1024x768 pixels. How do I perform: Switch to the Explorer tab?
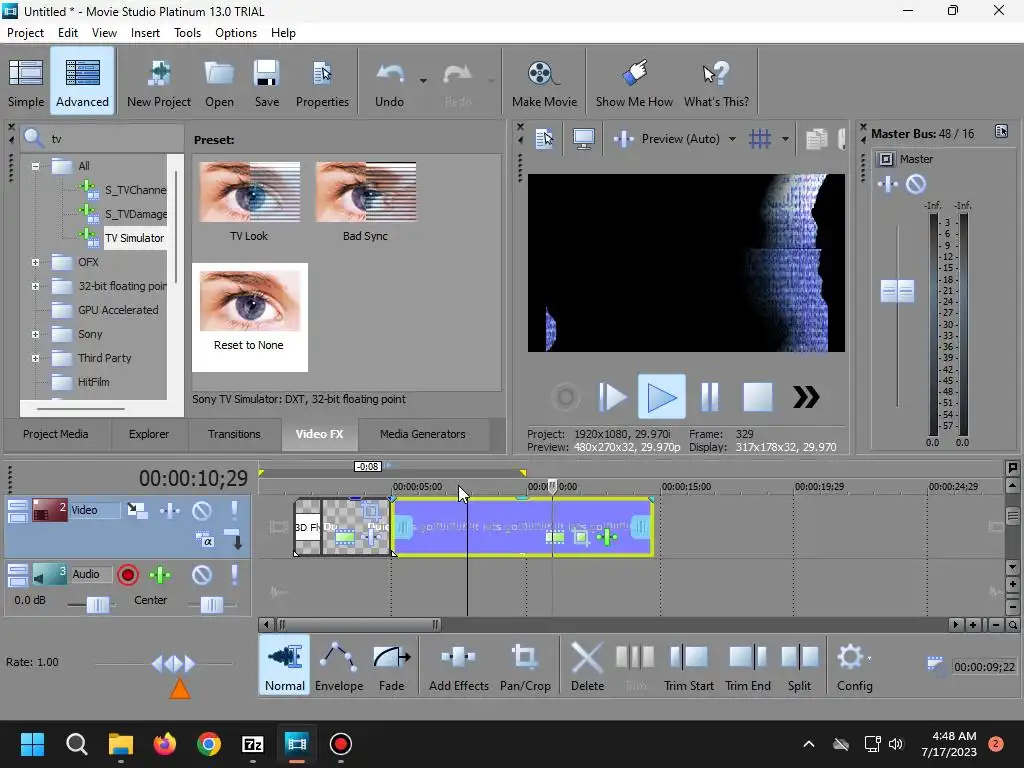point(149,434)
